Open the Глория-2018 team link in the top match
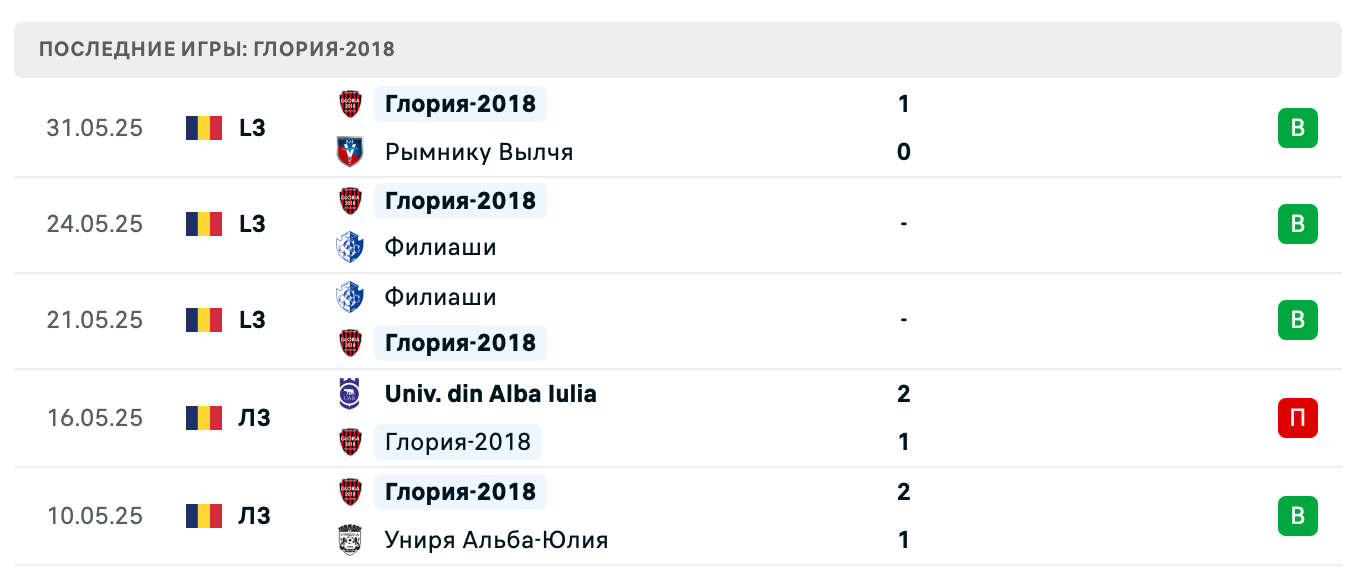1356x580 pixels. 459,104
